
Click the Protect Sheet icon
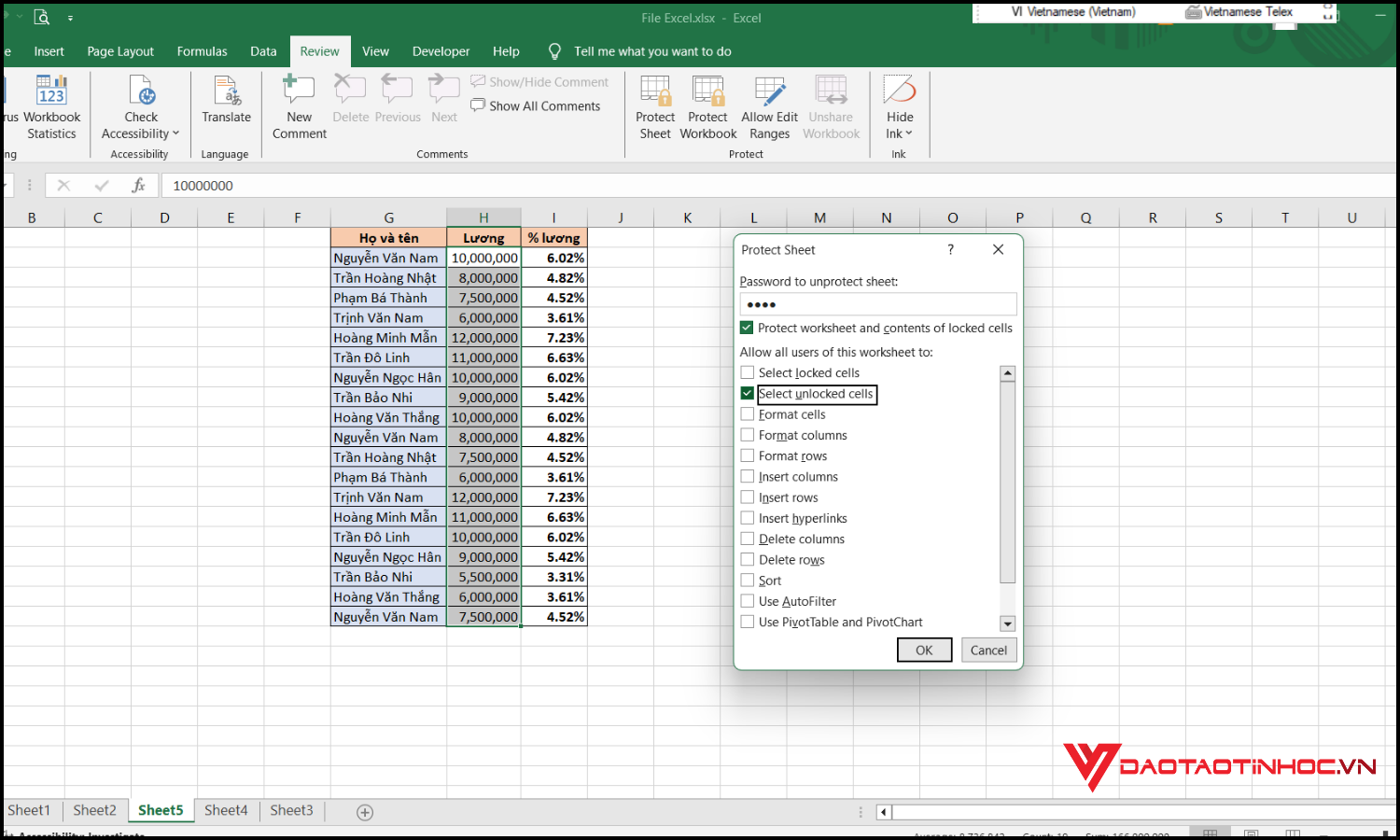click(655, 91)
